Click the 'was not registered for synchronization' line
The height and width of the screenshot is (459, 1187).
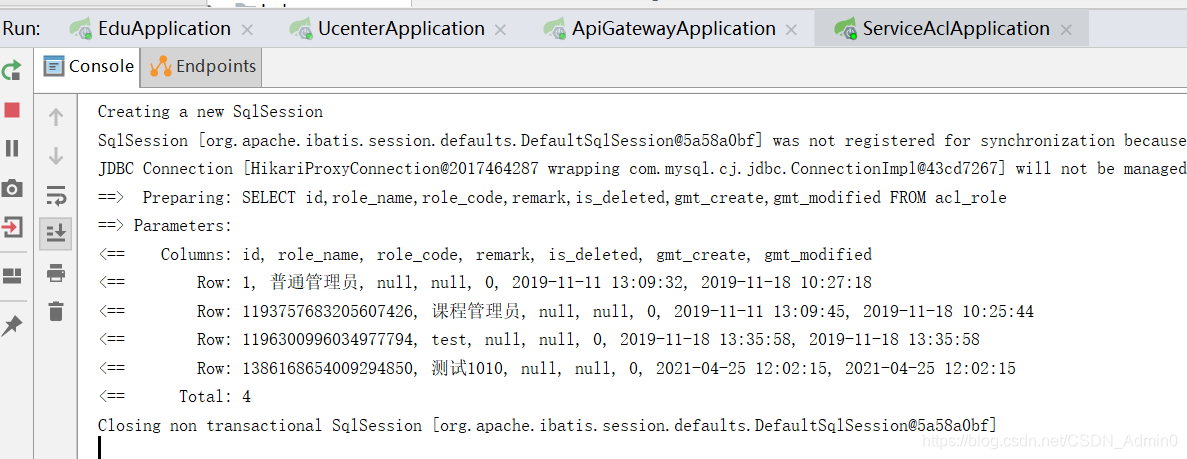pos(642,141)
